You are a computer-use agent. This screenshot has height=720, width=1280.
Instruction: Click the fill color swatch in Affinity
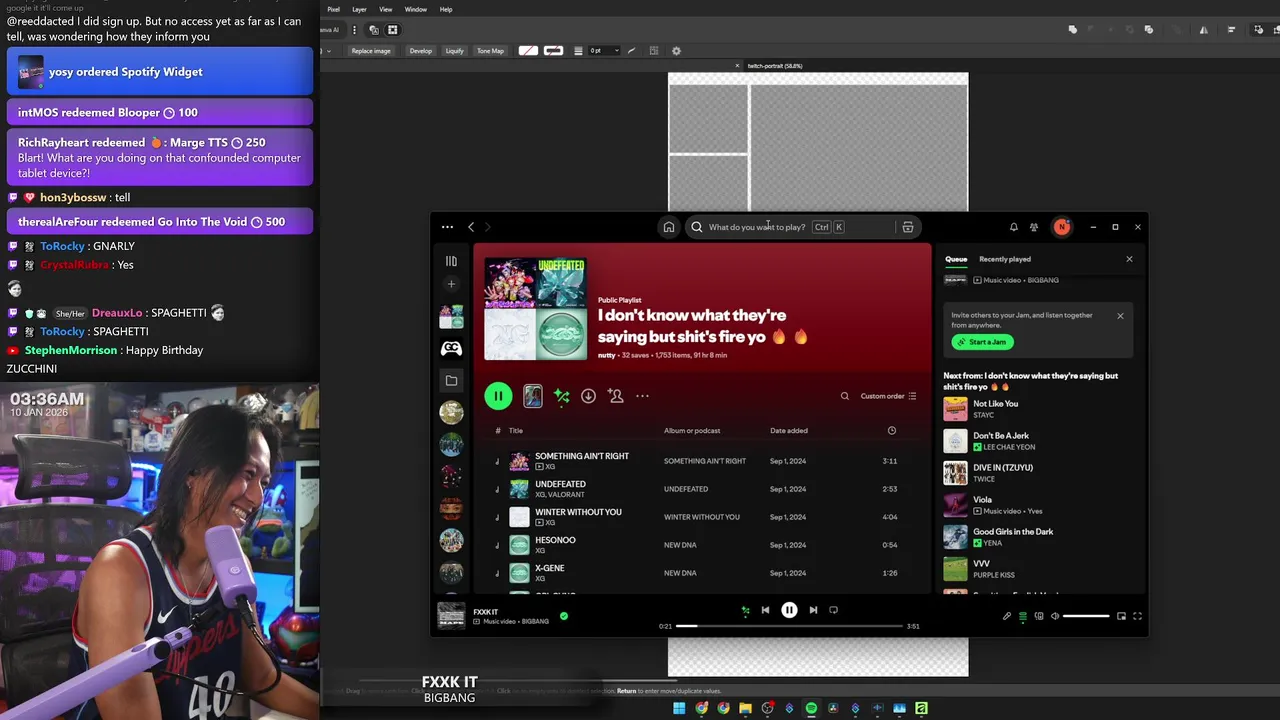[x=528, y=51]
